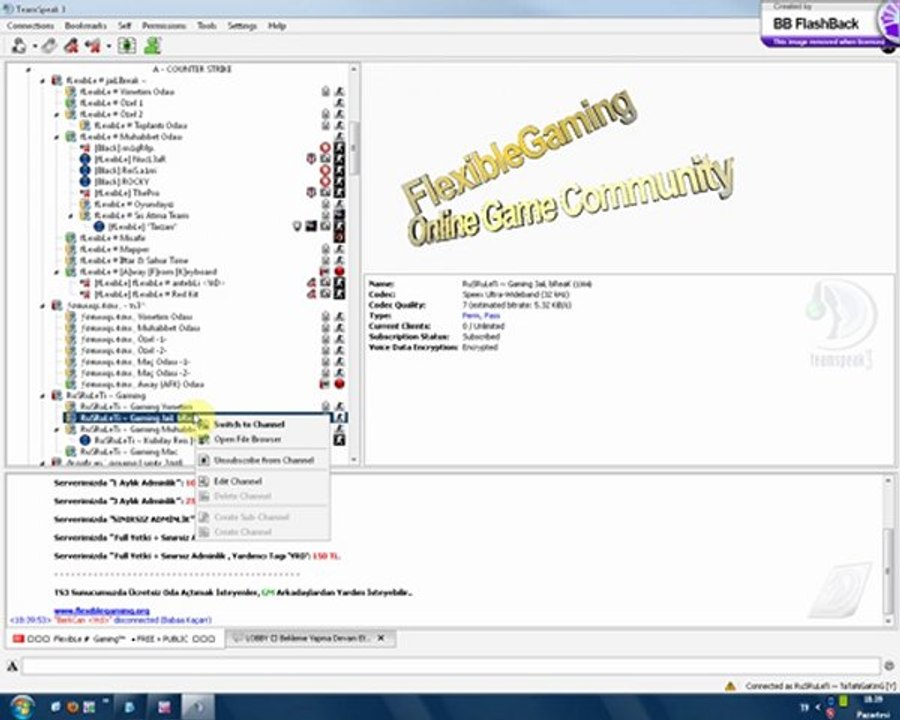Select the [Black] ROCKY client icon
This screenshot has width=900, height=720.
point(85,182)
